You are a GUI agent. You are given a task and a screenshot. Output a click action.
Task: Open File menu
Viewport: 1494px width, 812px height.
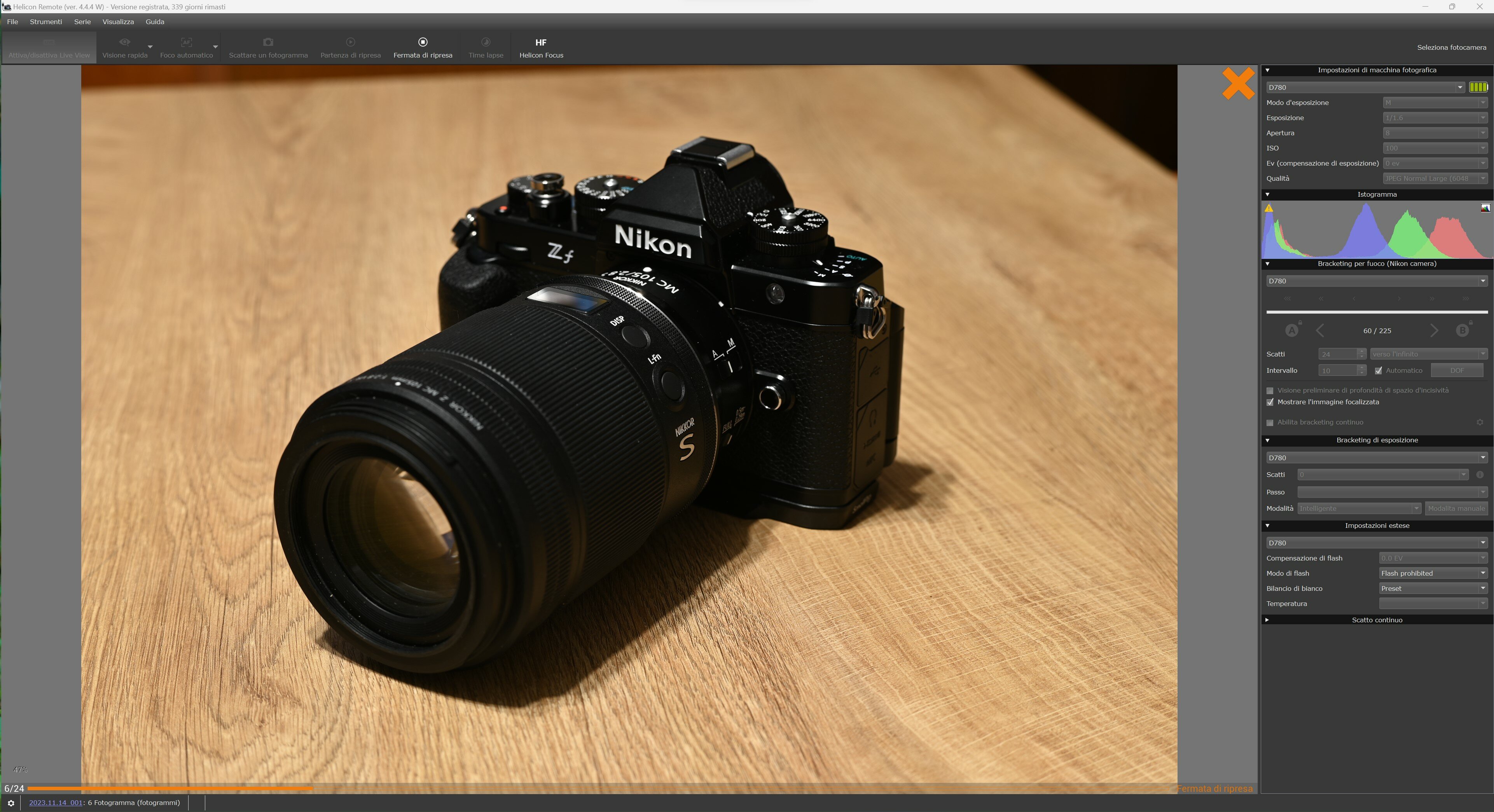12,21
